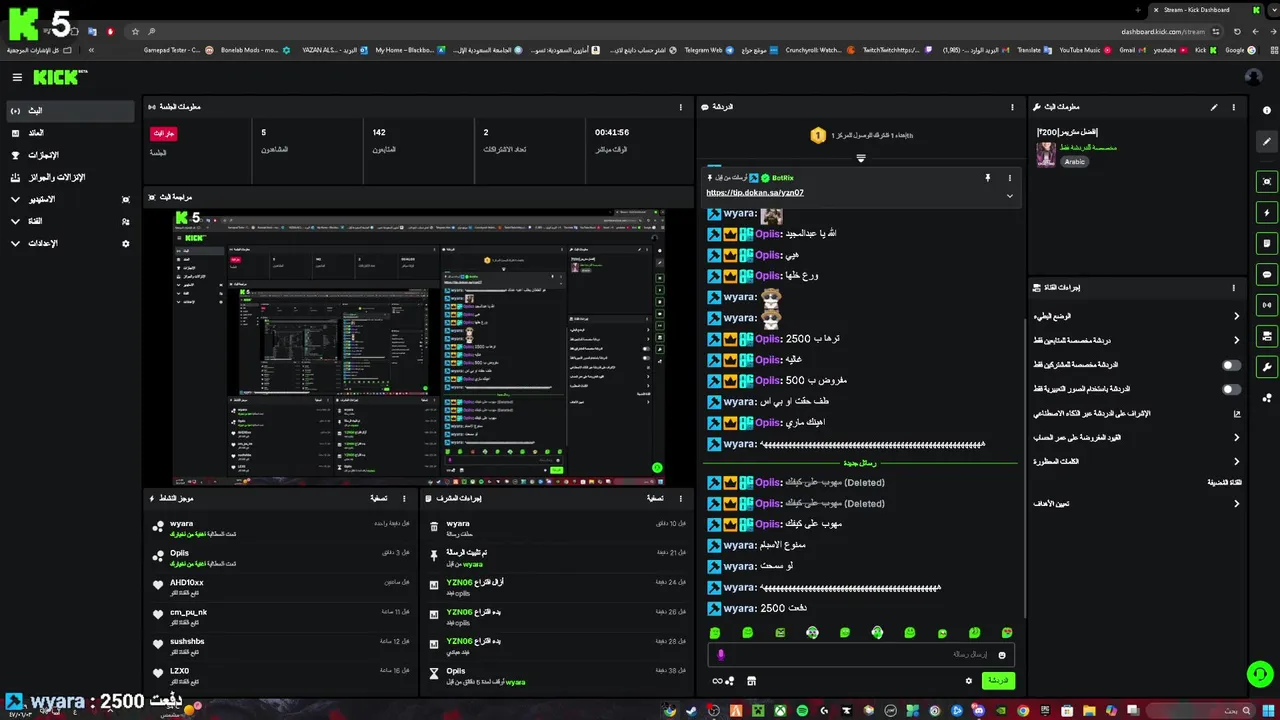Screen dimensions: 1280x720
Task: Click the chat collapse arrow under leaderboard
Action: [x=861, y=158]
